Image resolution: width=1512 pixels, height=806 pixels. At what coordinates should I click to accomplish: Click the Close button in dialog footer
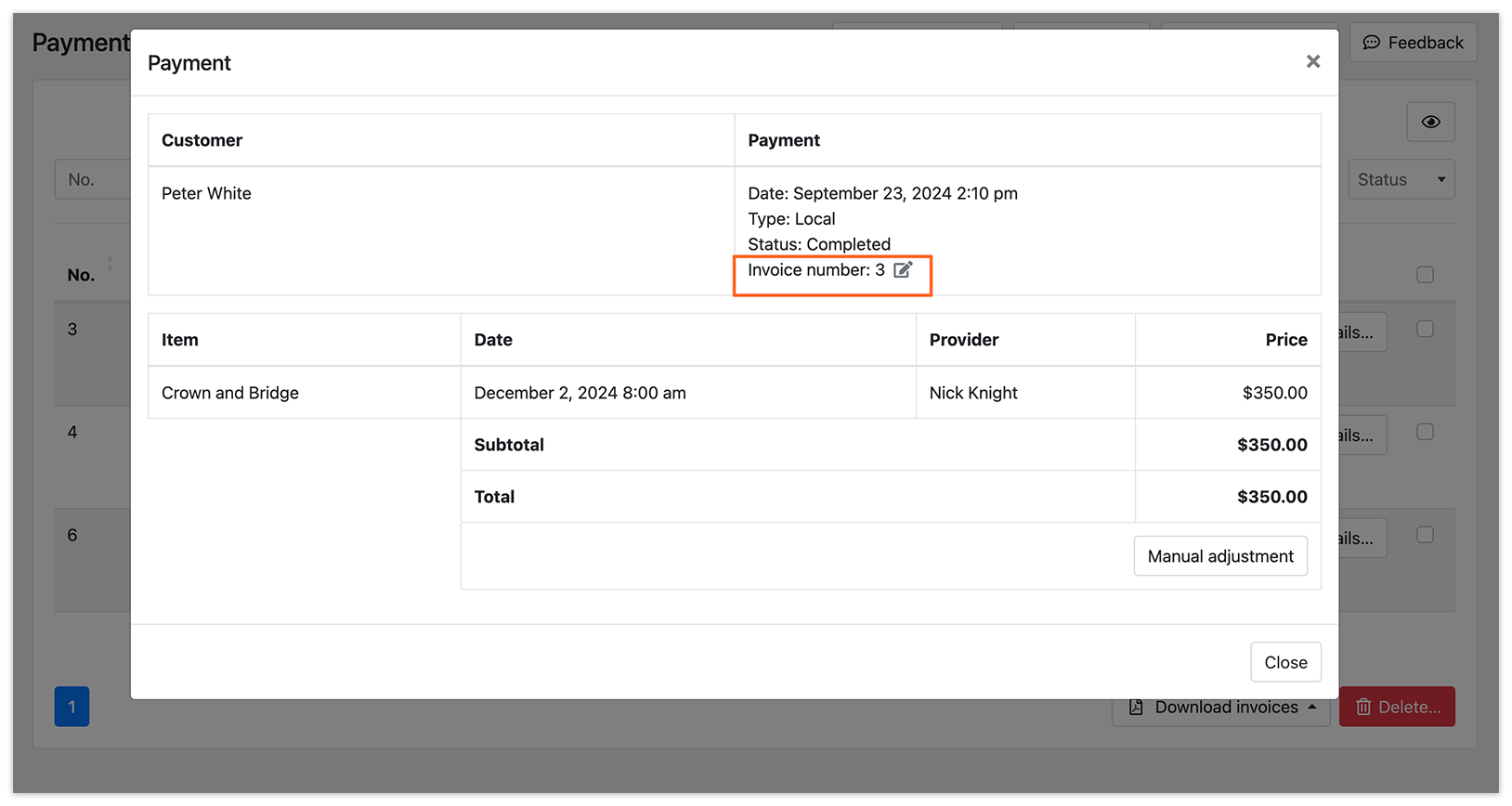point(1285,662)
